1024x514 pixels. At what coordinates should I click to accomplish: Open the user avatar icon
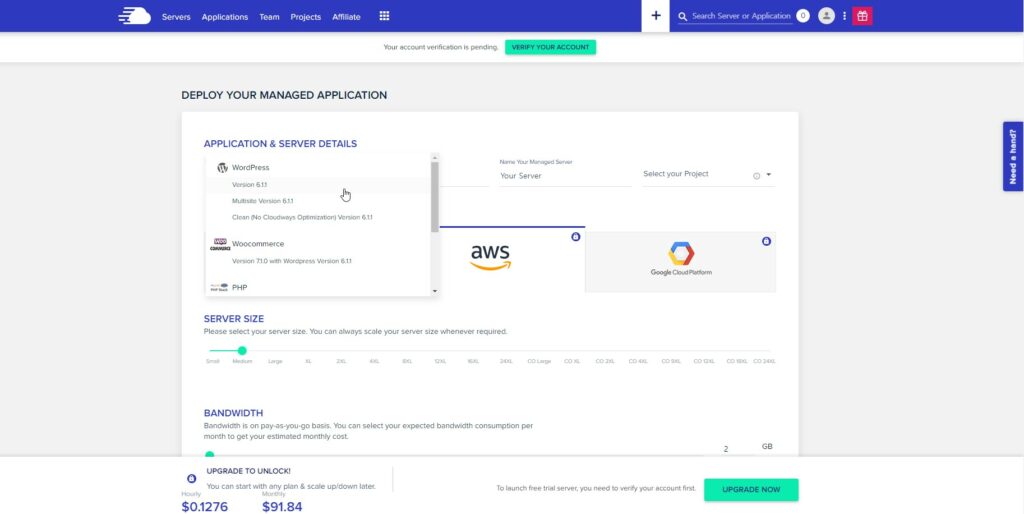click(826, 16)
